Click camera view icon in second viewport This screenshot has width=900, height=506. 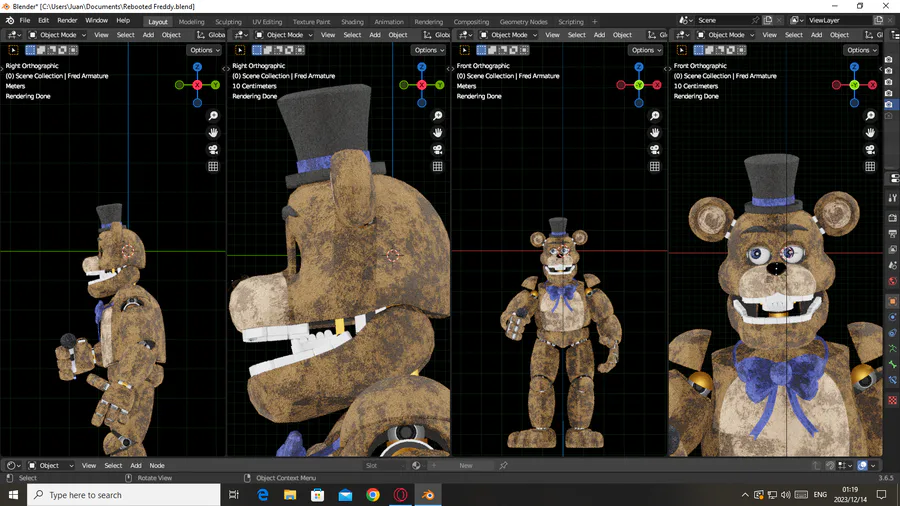pos(437,150)
